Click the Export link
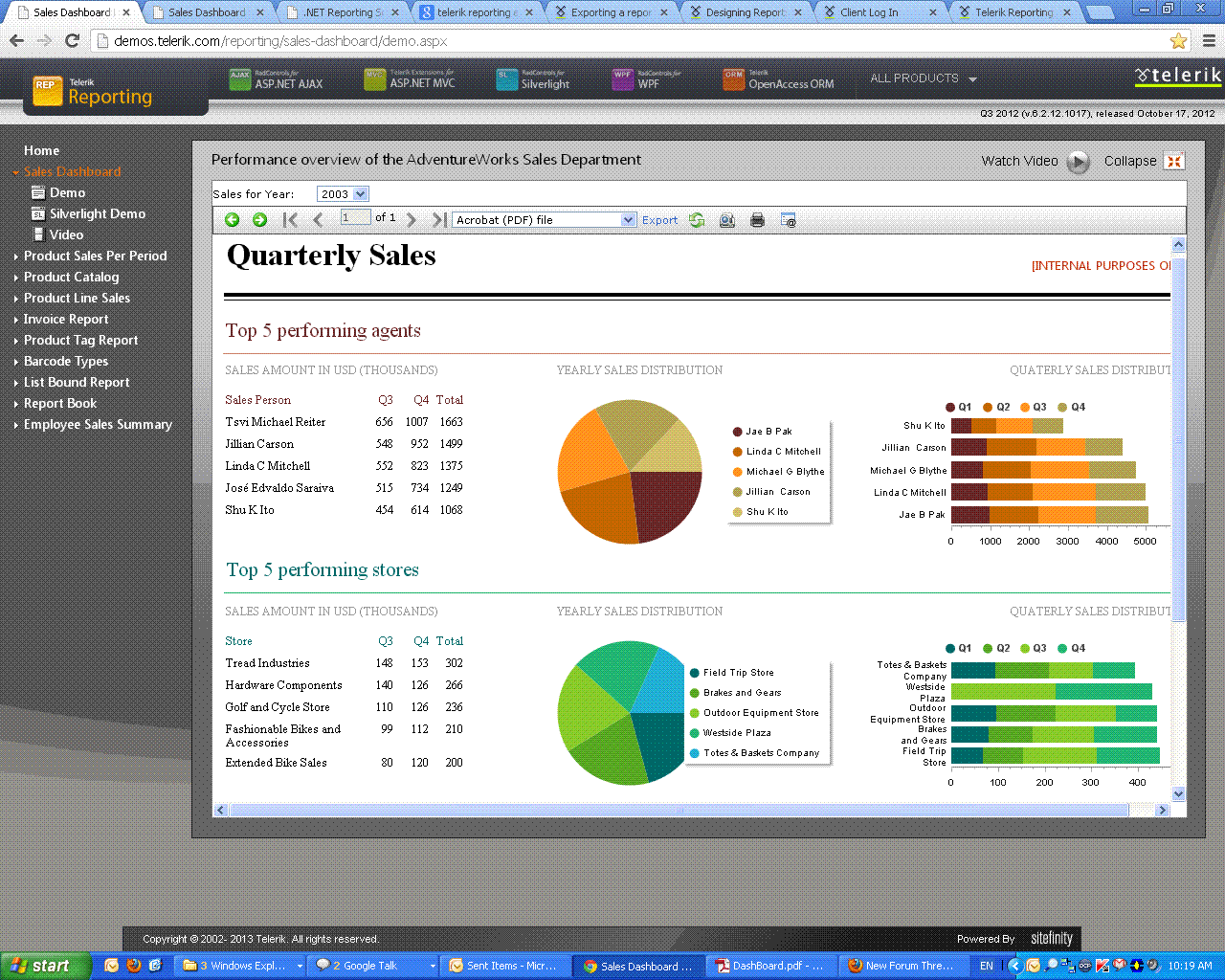 pyautogui.click(x=659, y=220)
